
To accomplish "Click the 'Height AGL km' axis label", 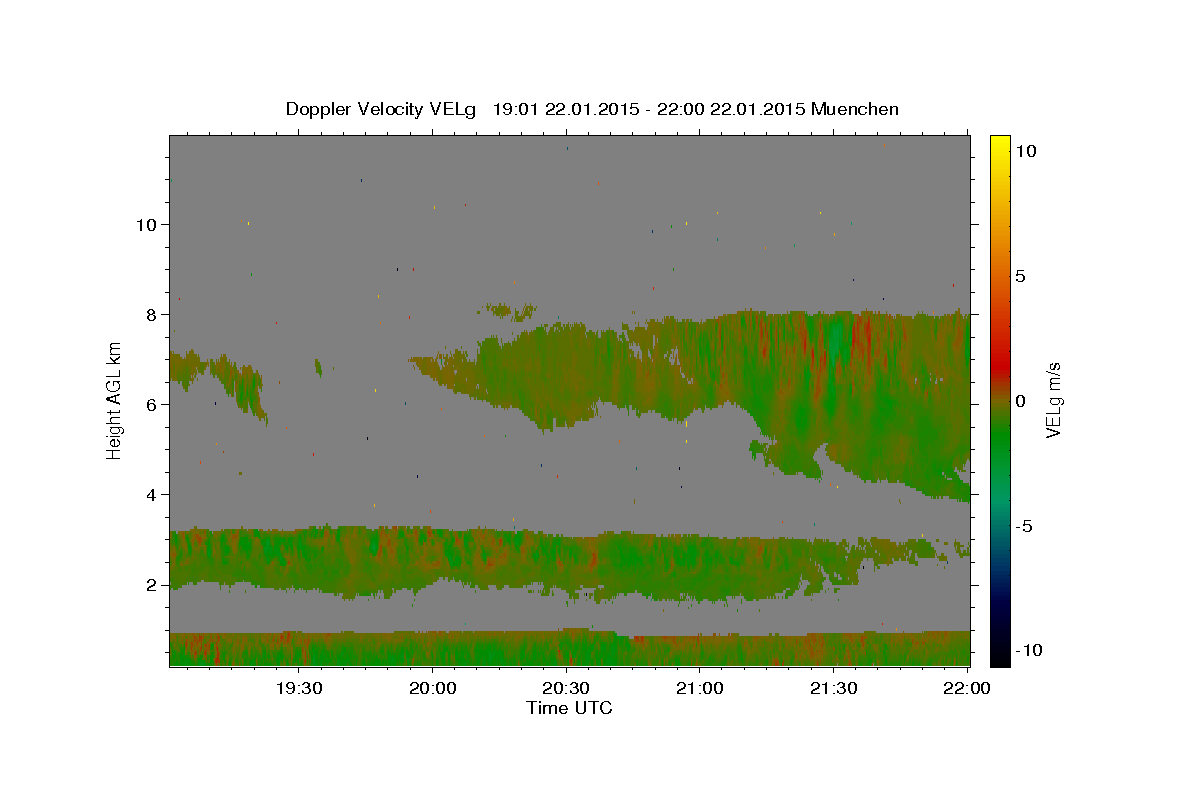I will point(115,400).
